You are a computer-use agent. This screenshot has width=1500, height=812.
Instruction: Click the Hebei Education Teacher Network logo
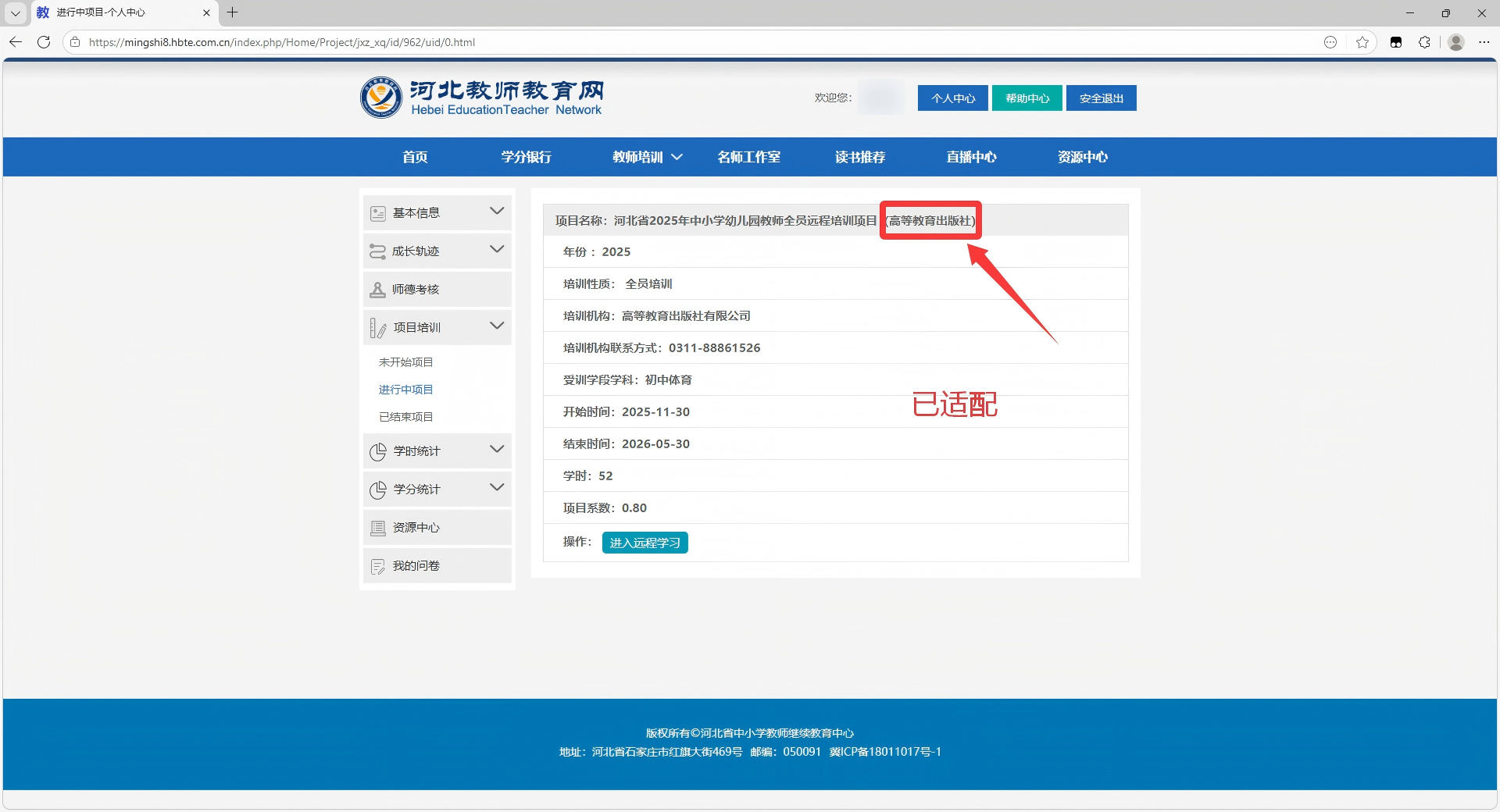(481, 98)
